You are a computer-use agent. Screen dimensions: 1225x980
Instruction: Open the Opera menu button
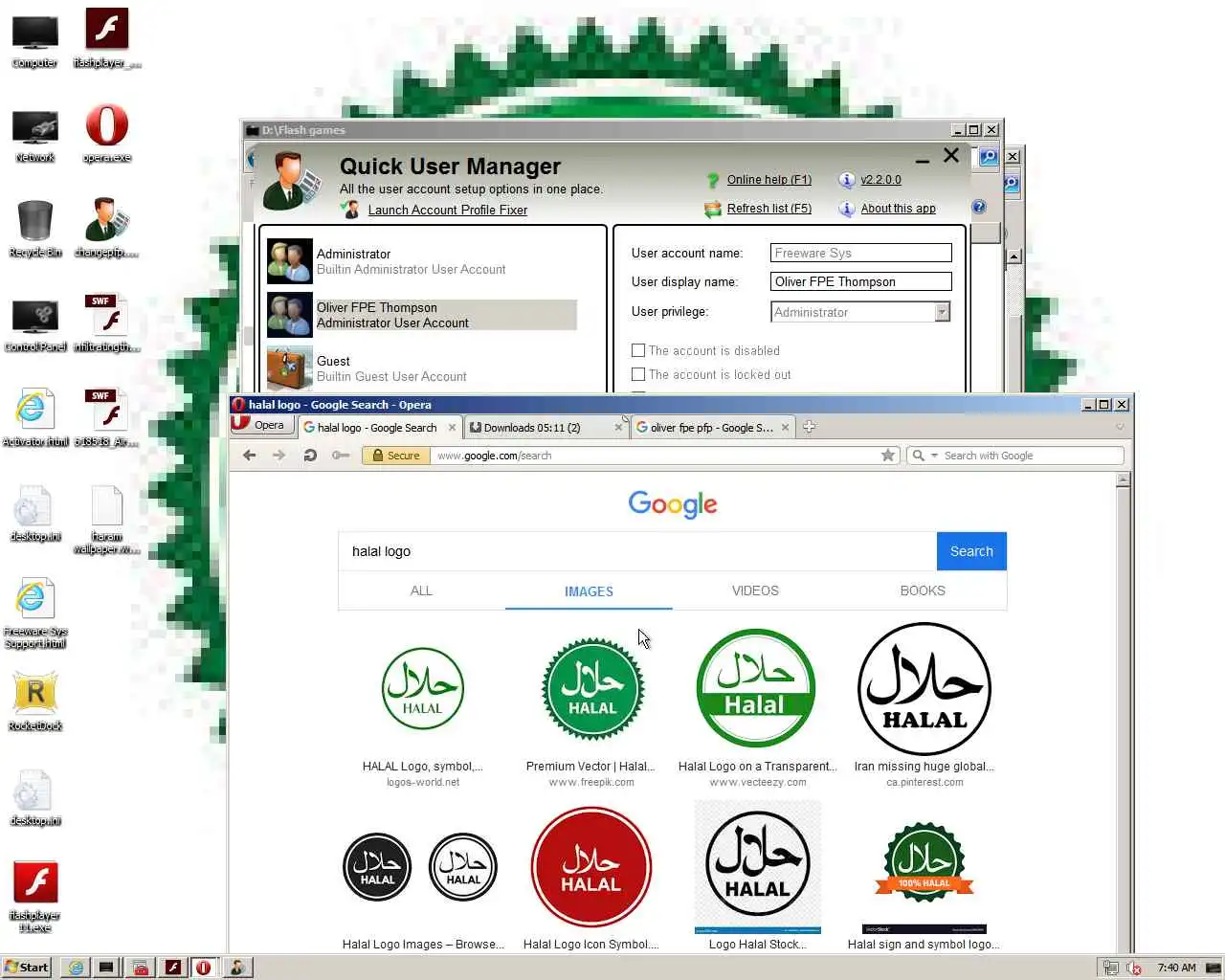[261, 425]
